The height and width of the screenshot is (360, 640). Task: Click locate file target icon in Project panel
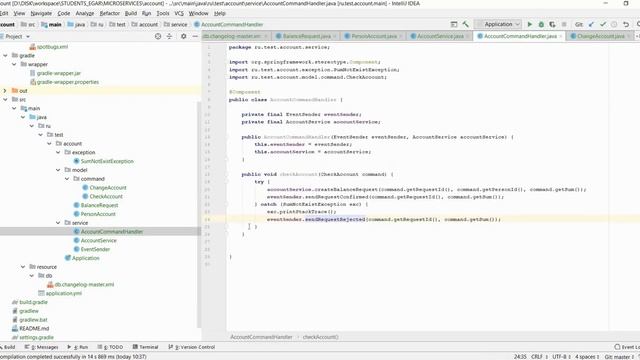158,36
